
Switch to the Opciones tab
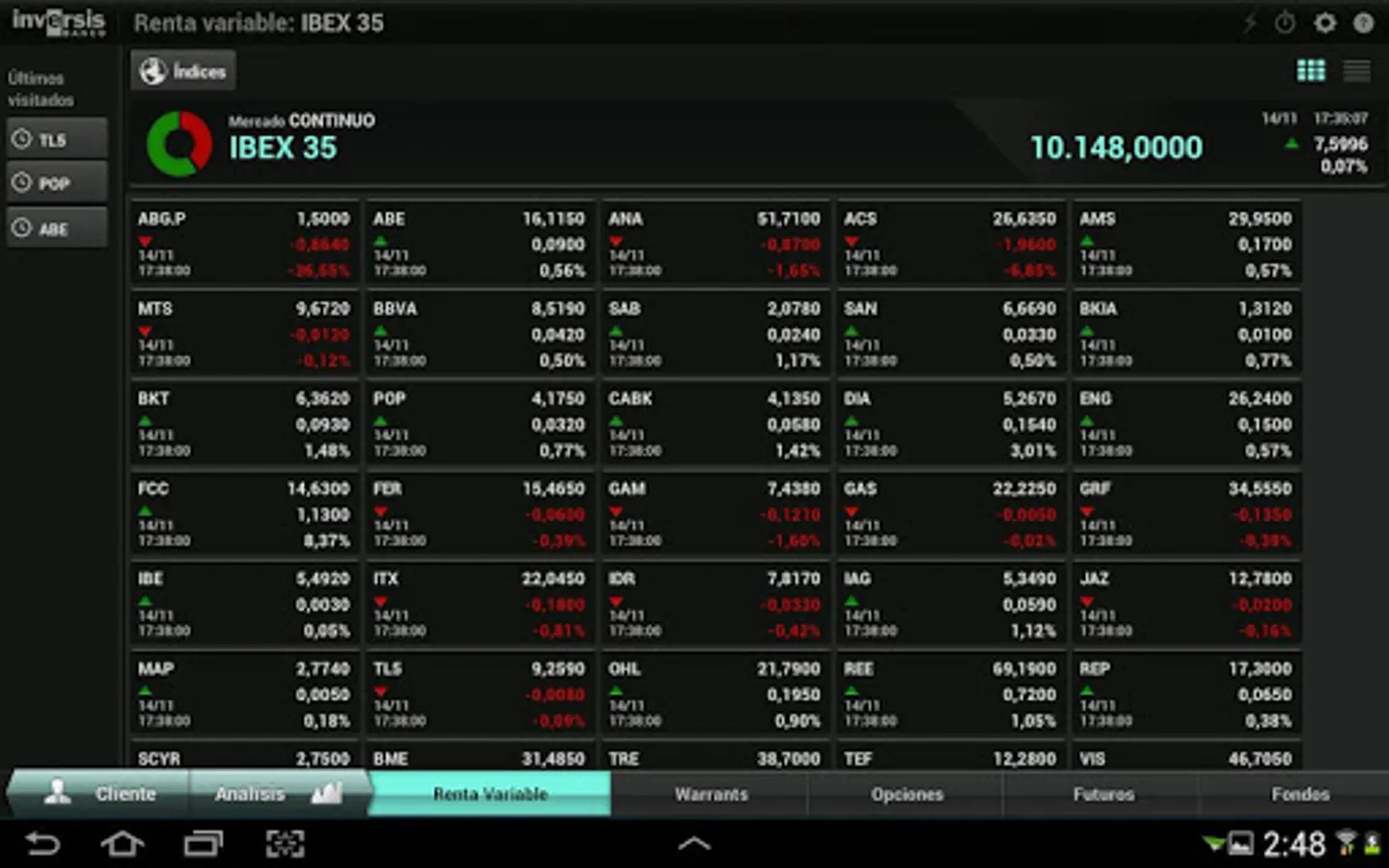tap(907, 794)
